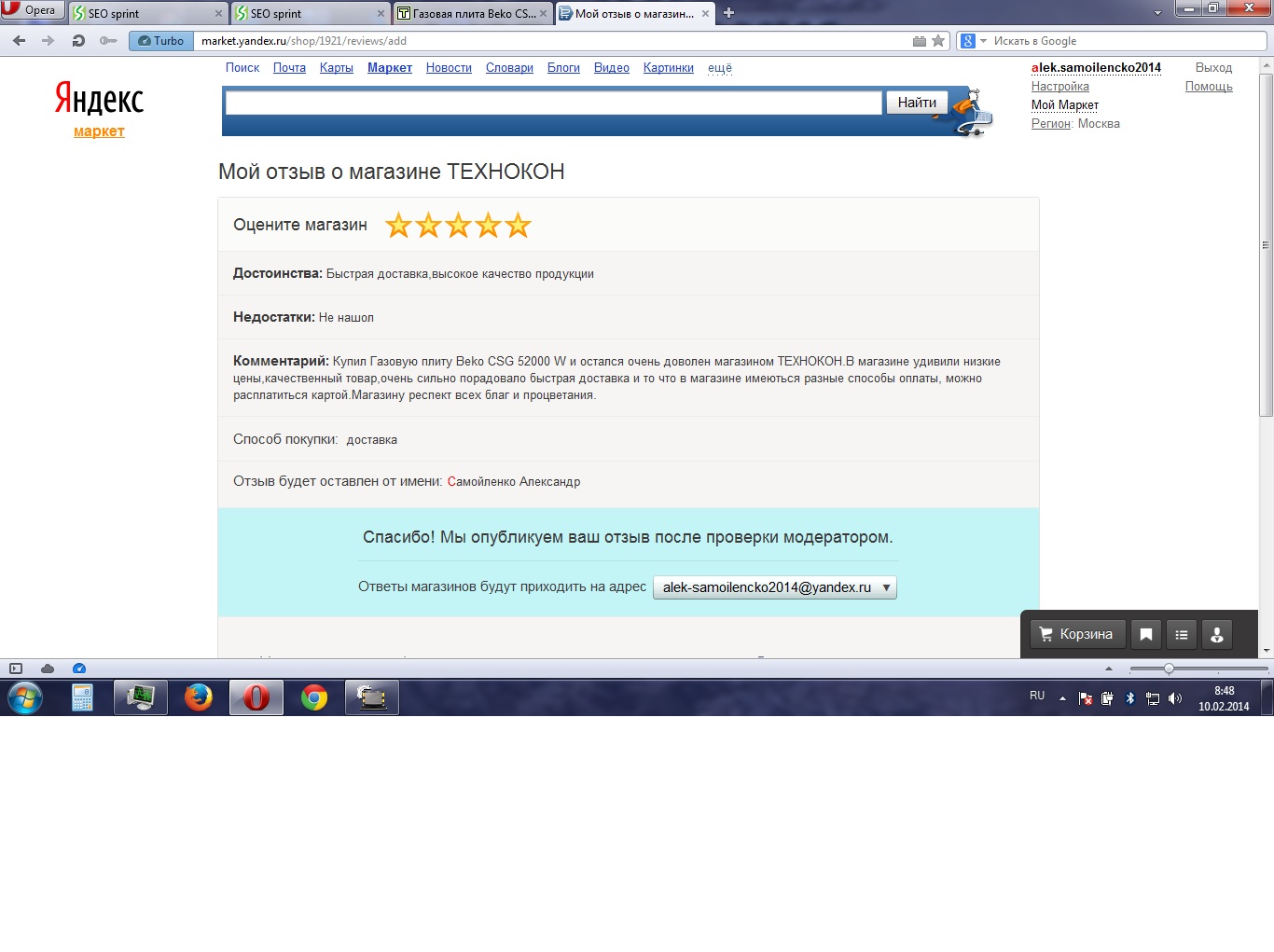Open the Calculator taskbar icon

[82, 697]
